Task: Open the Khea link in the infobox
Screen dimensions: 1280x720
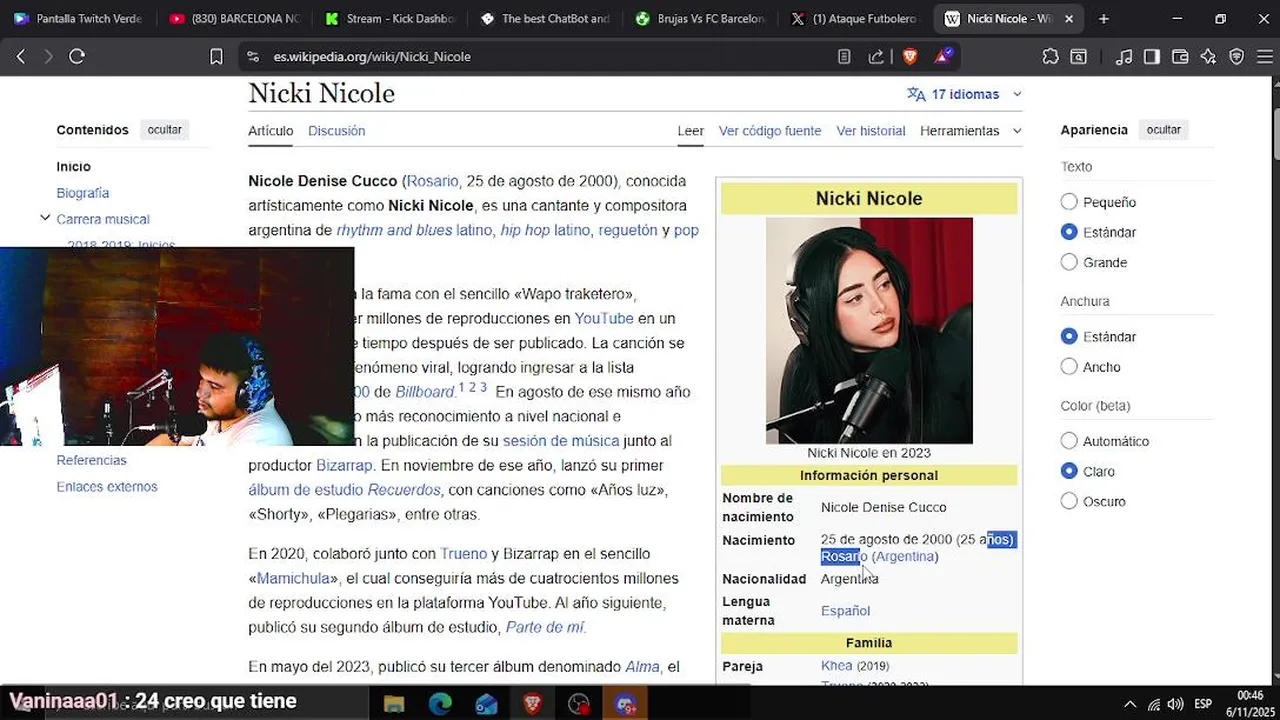Action: [837, 666]
